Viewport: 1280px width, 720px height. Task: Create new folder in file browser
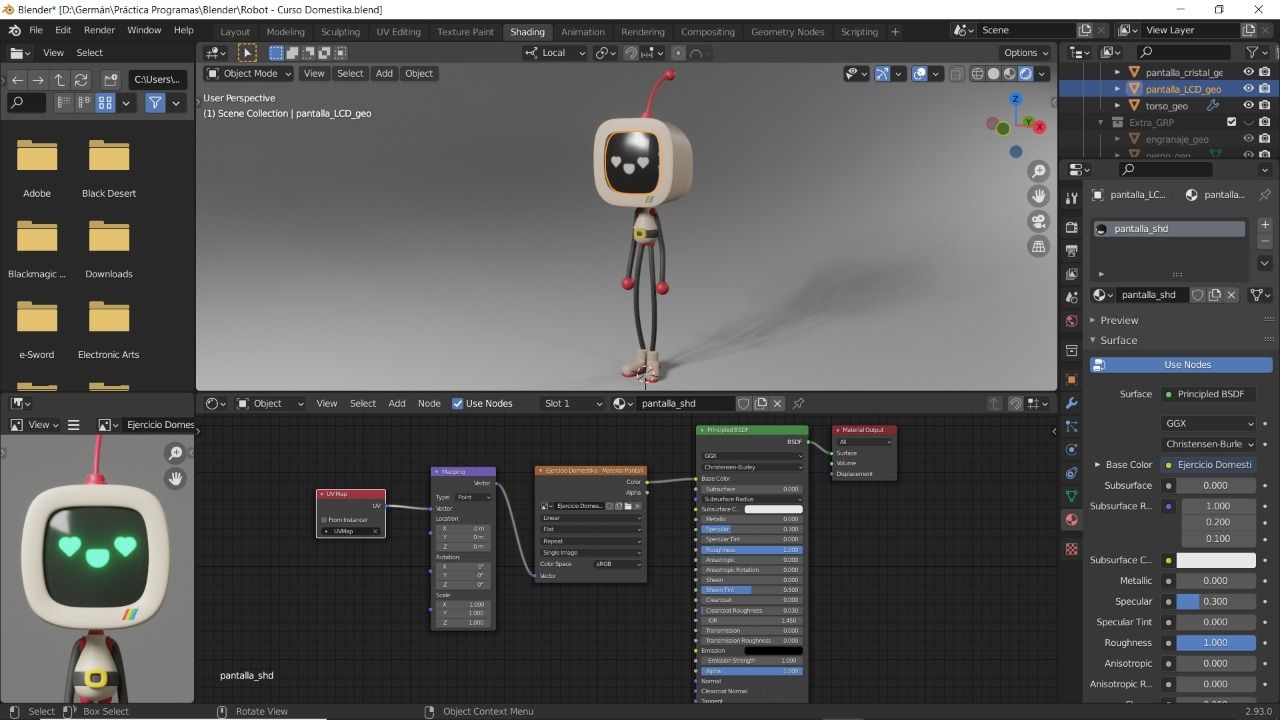point(111,79)
